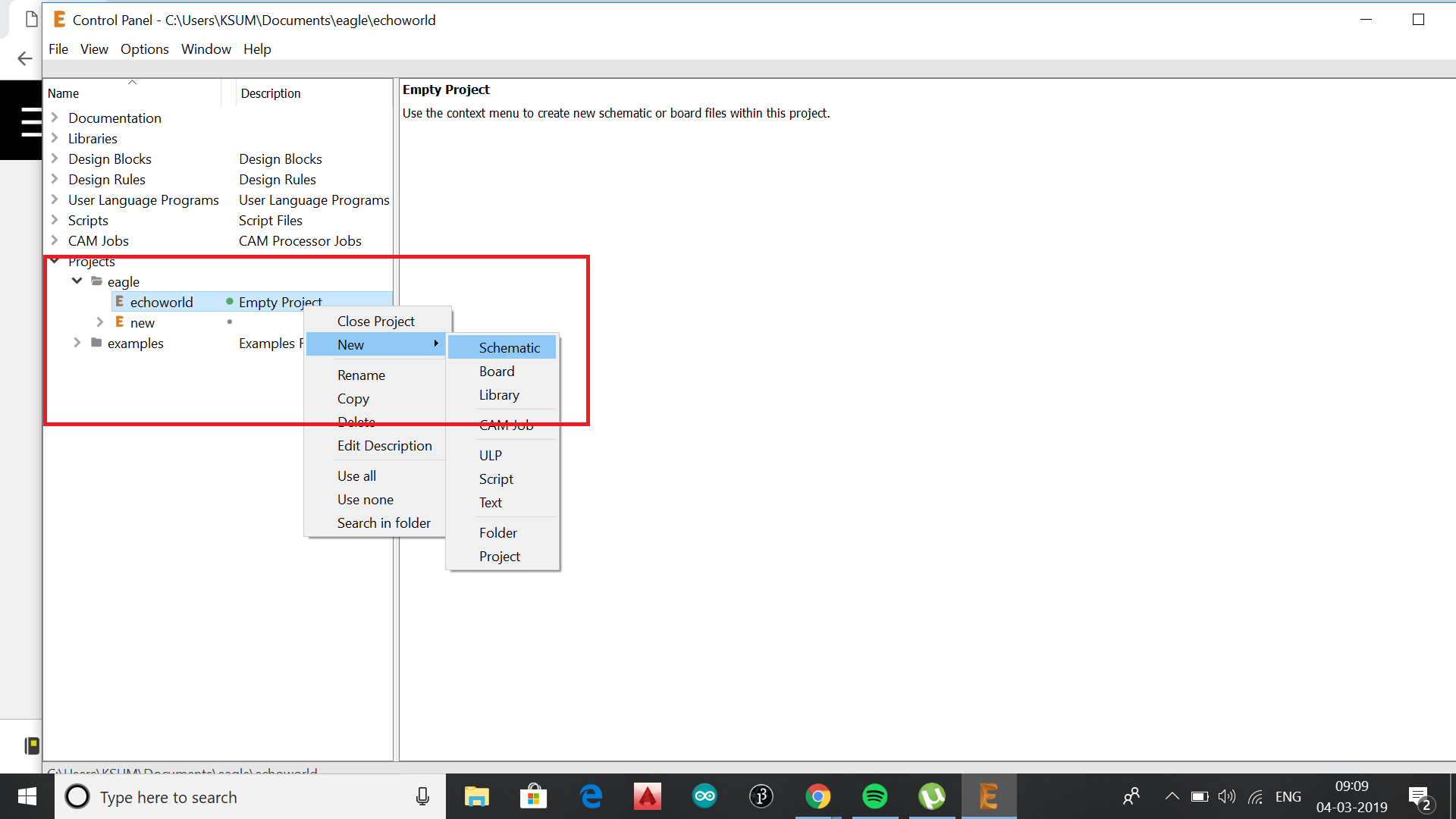Click the examples folder icon
This screenshot has width=1456, height=819.
[96, 343]
